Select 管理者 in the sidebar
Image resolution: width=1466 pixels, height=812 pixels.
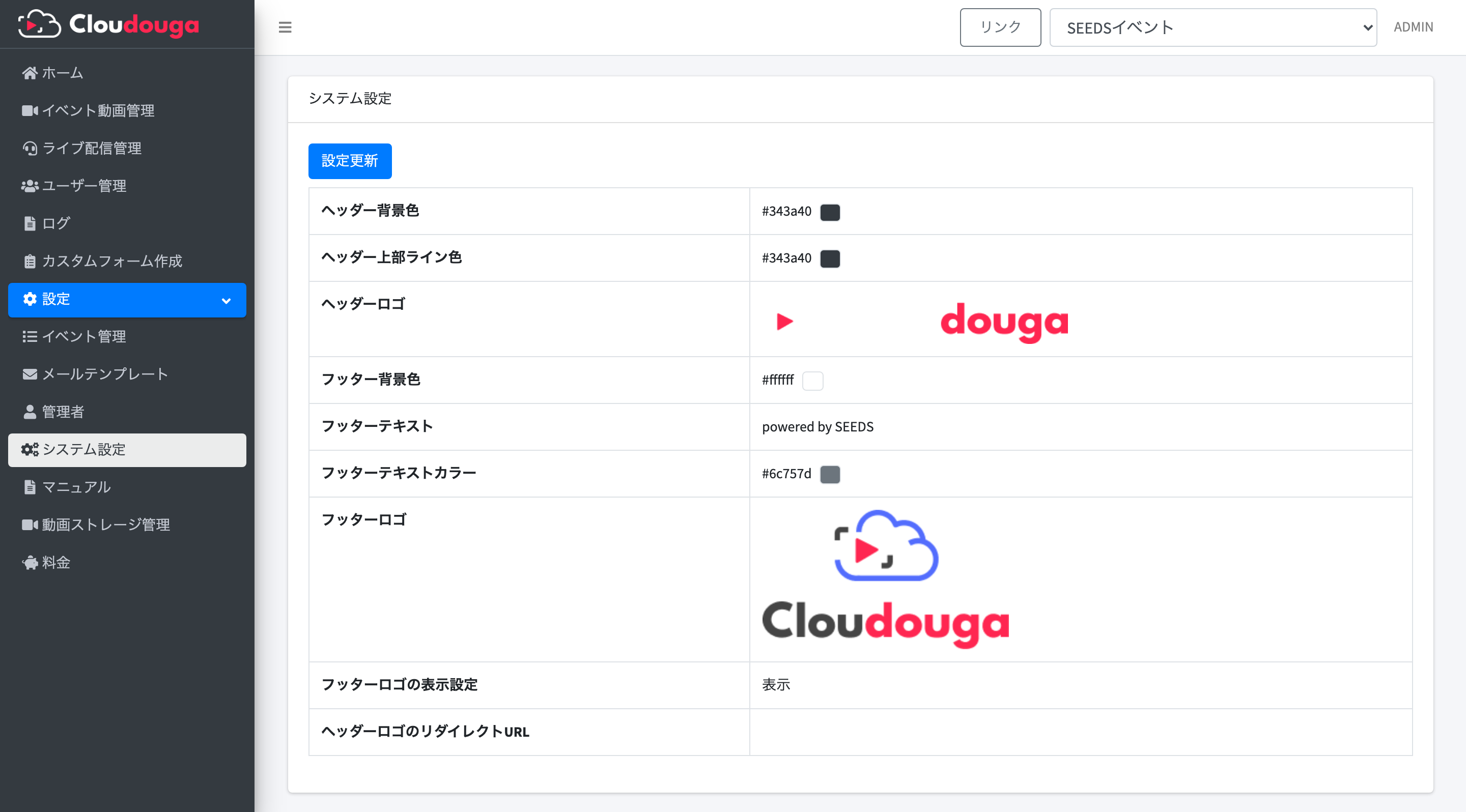[127, 412]
